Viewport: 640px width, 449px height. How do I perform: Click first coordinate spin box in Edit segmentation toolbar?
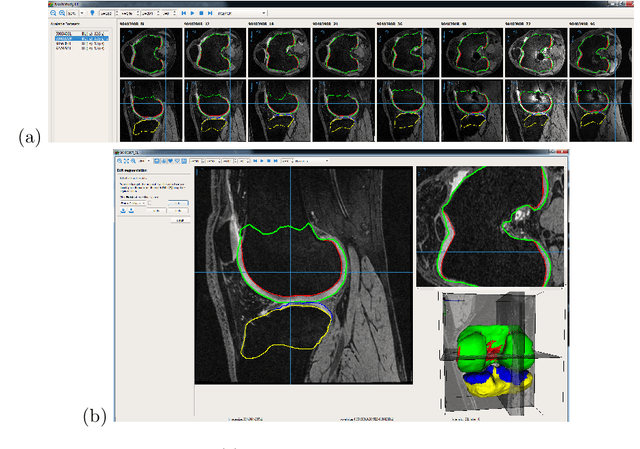click(197, 161)
